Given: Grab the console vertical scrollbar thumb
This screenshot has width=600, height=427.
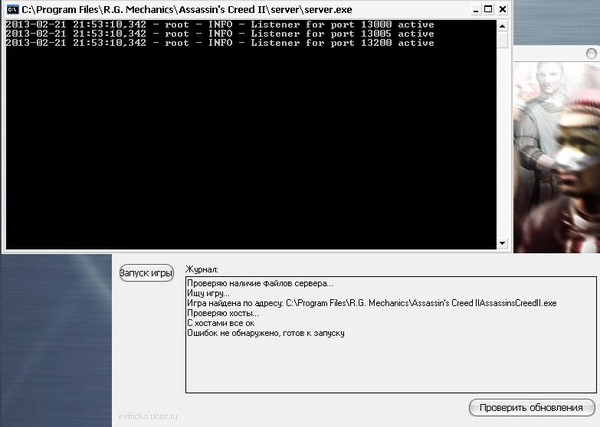Looking at the screenshot, I should point(504,40).
